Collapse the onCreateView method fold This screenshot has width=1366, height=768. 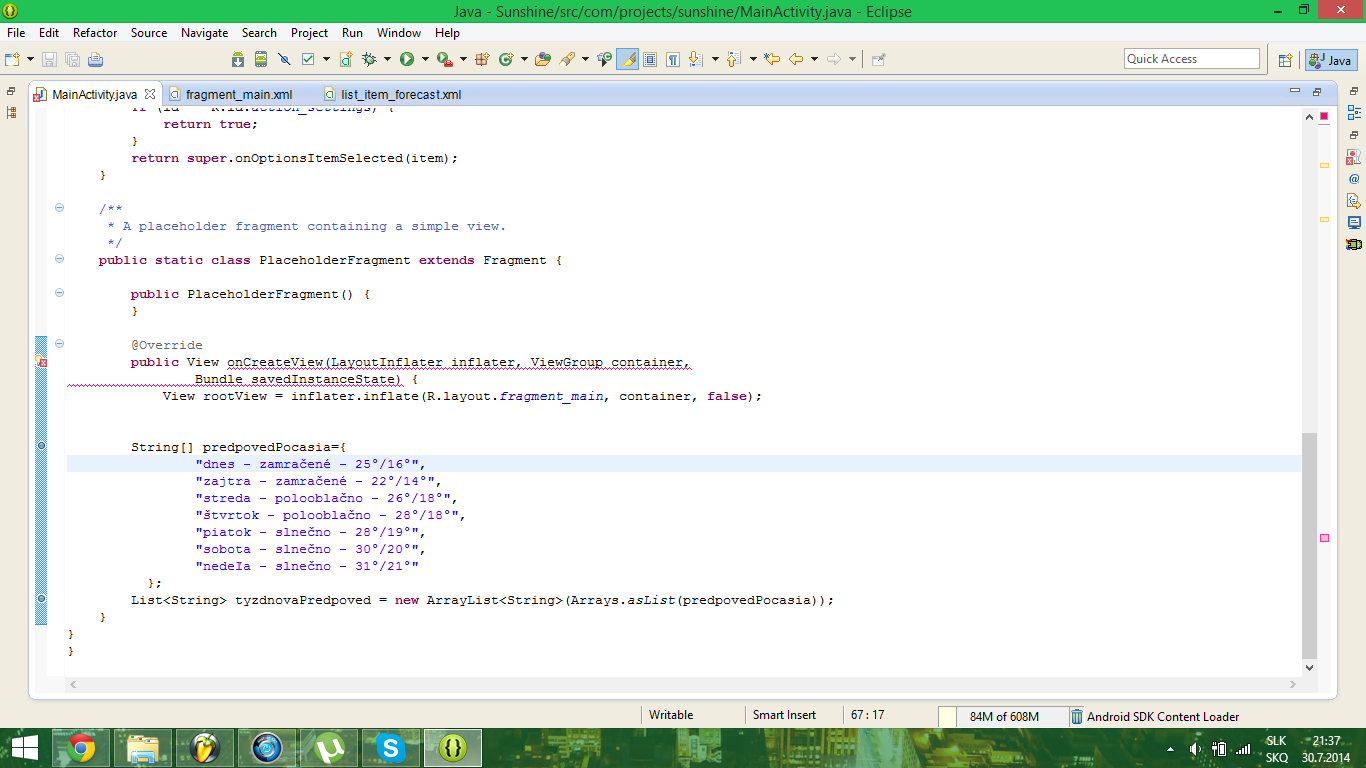pos(59,344)
